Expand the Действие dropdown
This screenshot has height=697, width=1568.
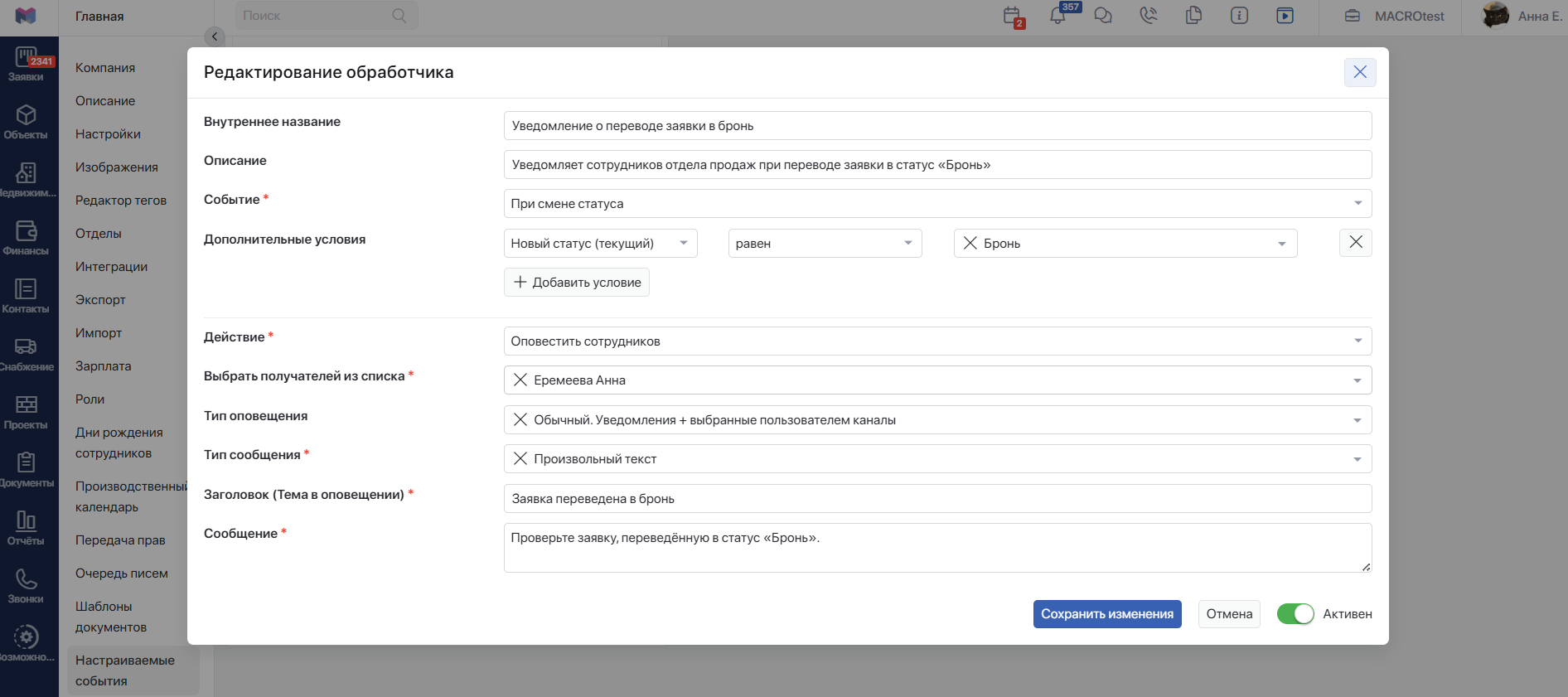point(937,341)
